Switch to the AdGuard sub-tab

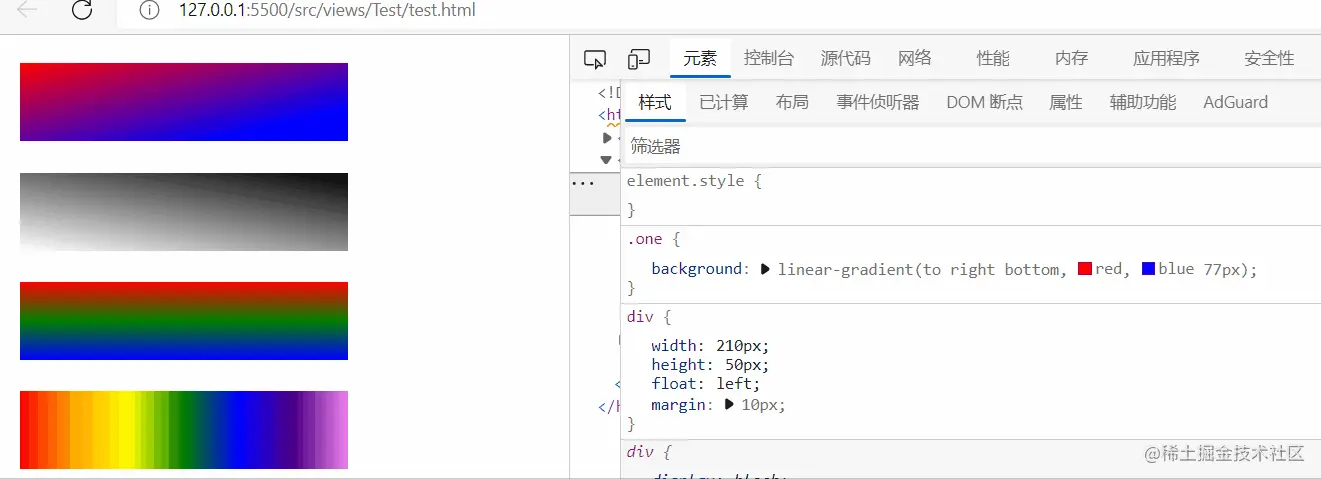[x=1235, y=102]
